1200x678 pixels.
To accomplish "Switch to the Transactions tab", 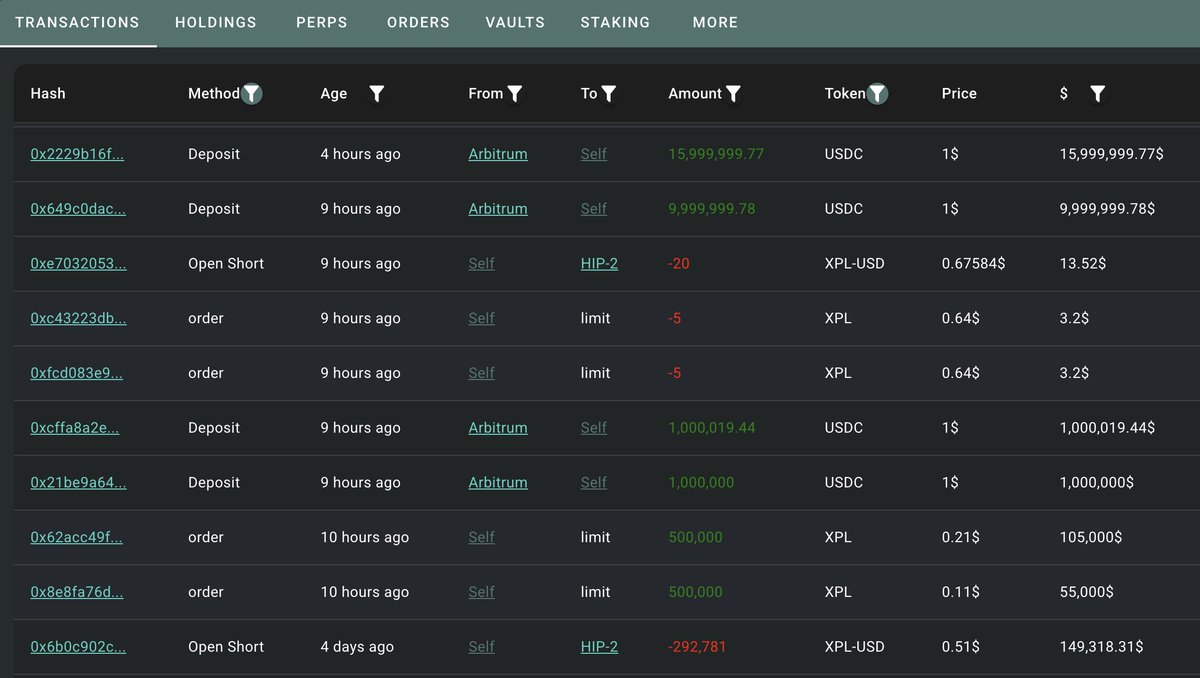I will click(x=78, y=22).
